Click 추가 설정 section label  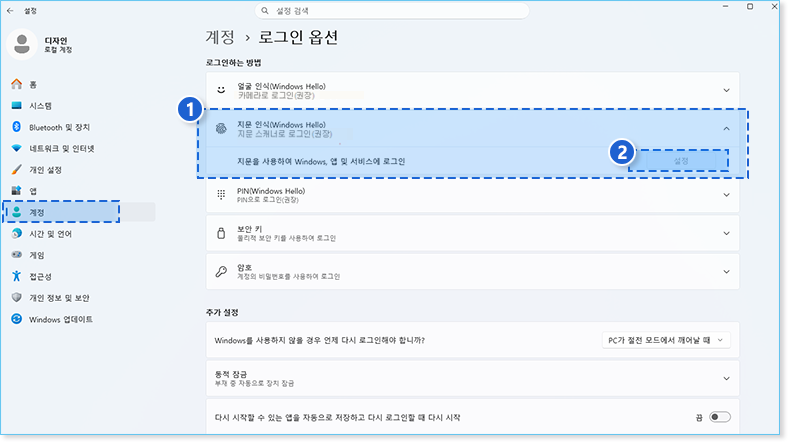point(222,312)
